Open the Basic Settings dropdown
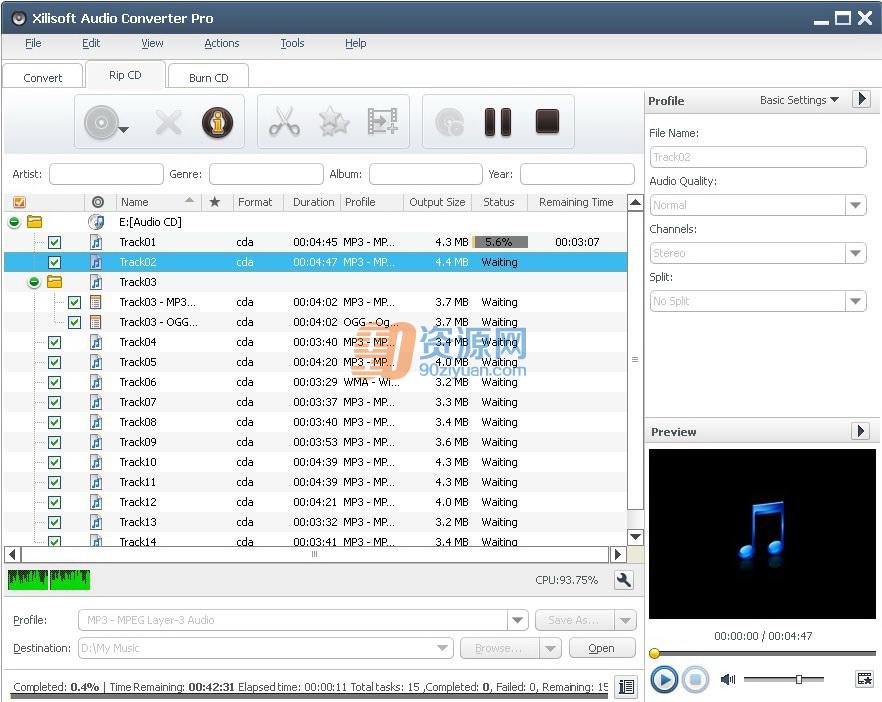 [x=799, y=100]
